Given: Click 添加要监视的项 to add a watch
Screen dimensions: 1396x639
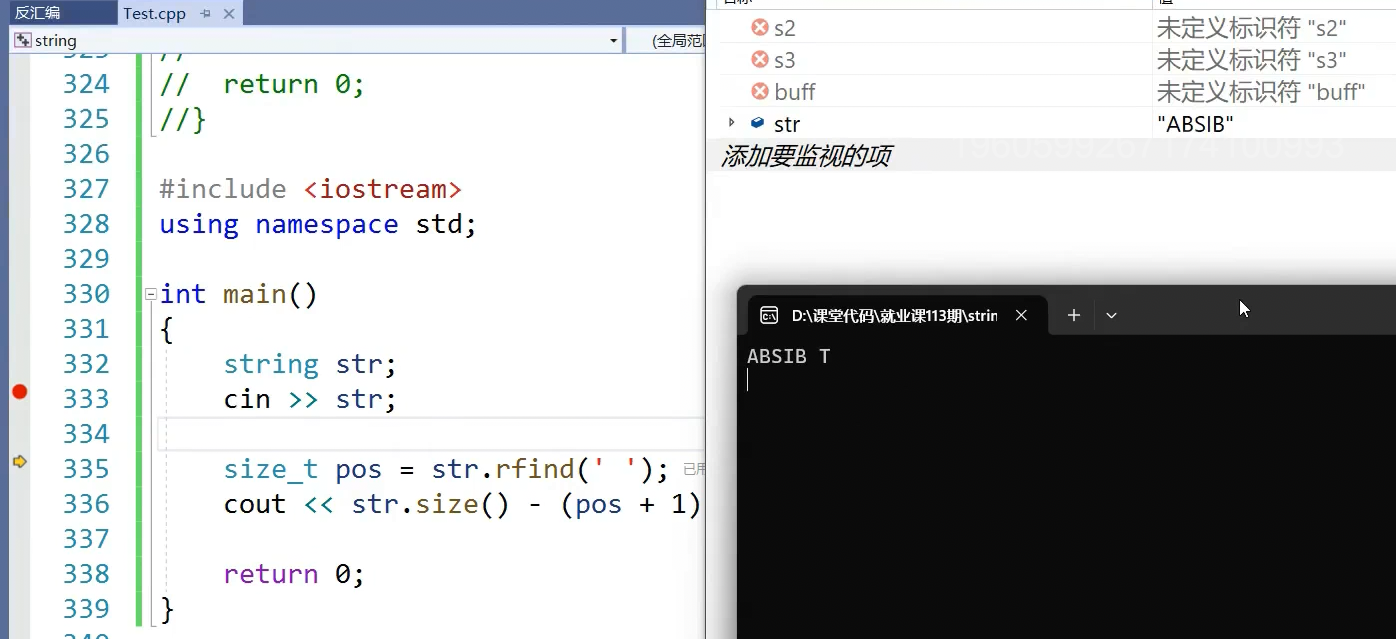Looking at the screenshot, I should coord(806,156).
